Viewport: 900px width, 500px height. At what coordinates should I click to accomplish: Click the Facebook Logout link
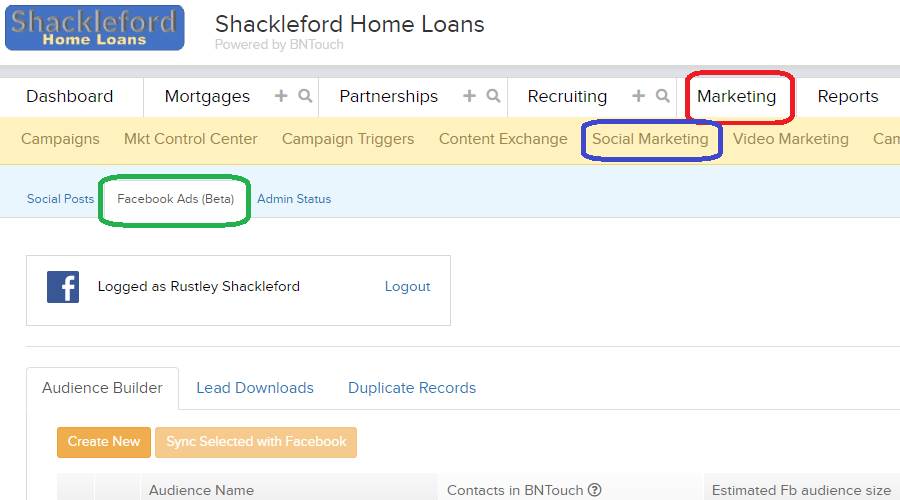(408, 286)
